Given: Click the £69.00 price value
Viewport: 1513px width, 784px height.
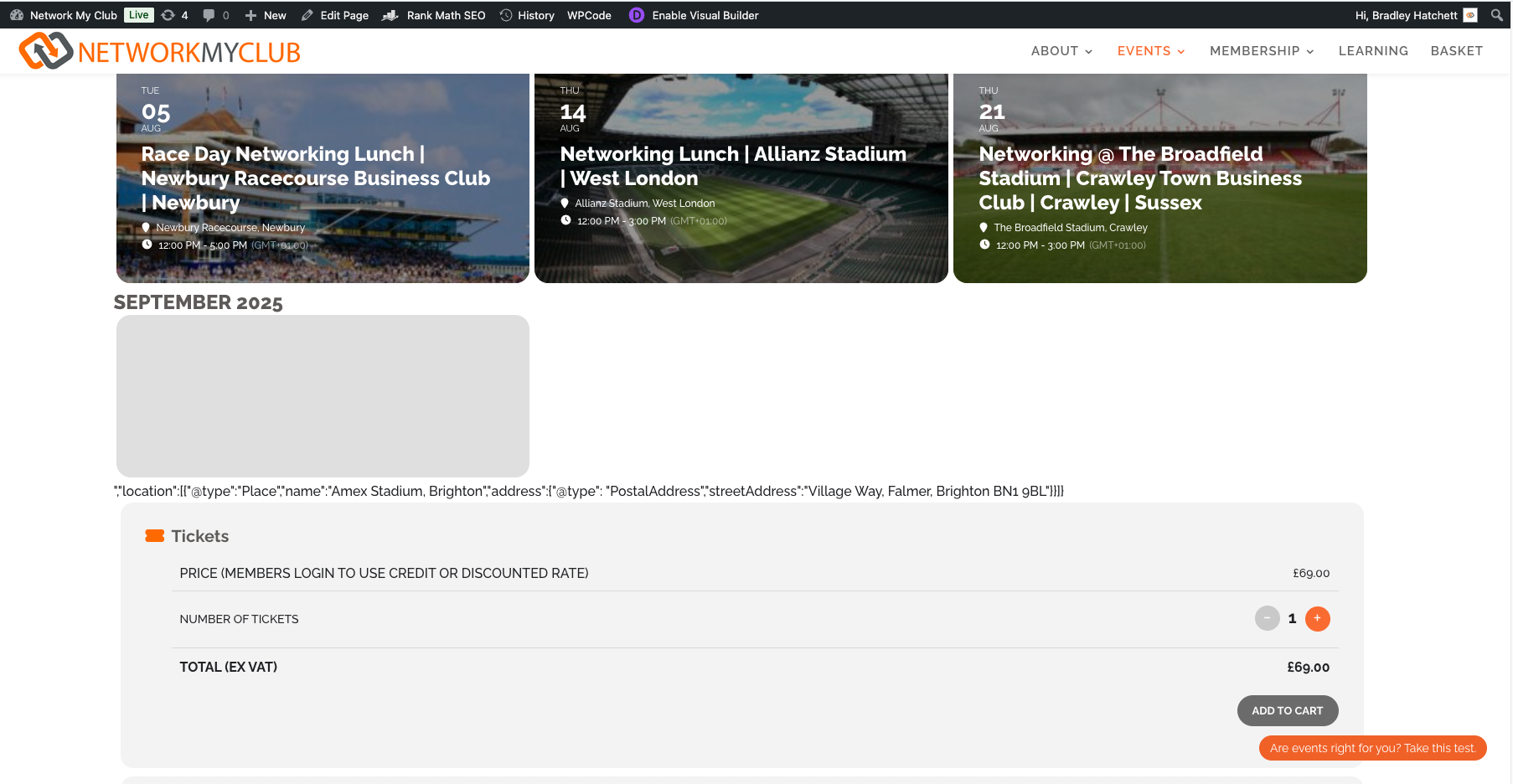Looking at the screenshot, I should tap(1311, 573).
